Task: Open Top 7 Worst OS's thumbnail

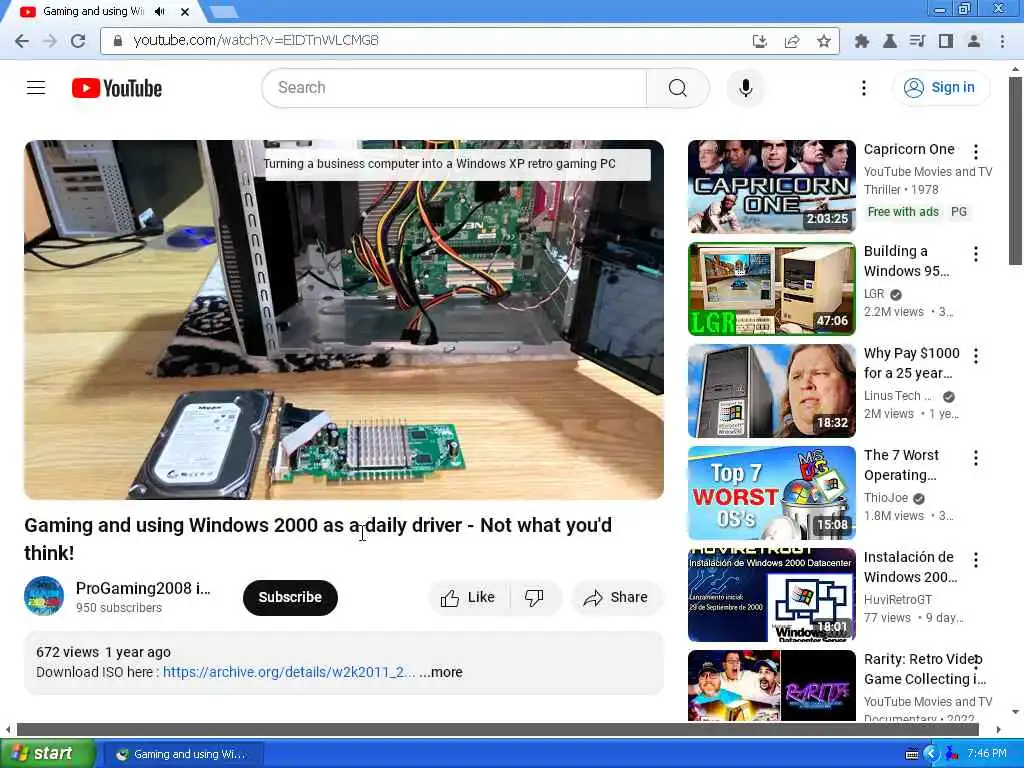Action: pos(772,492)
